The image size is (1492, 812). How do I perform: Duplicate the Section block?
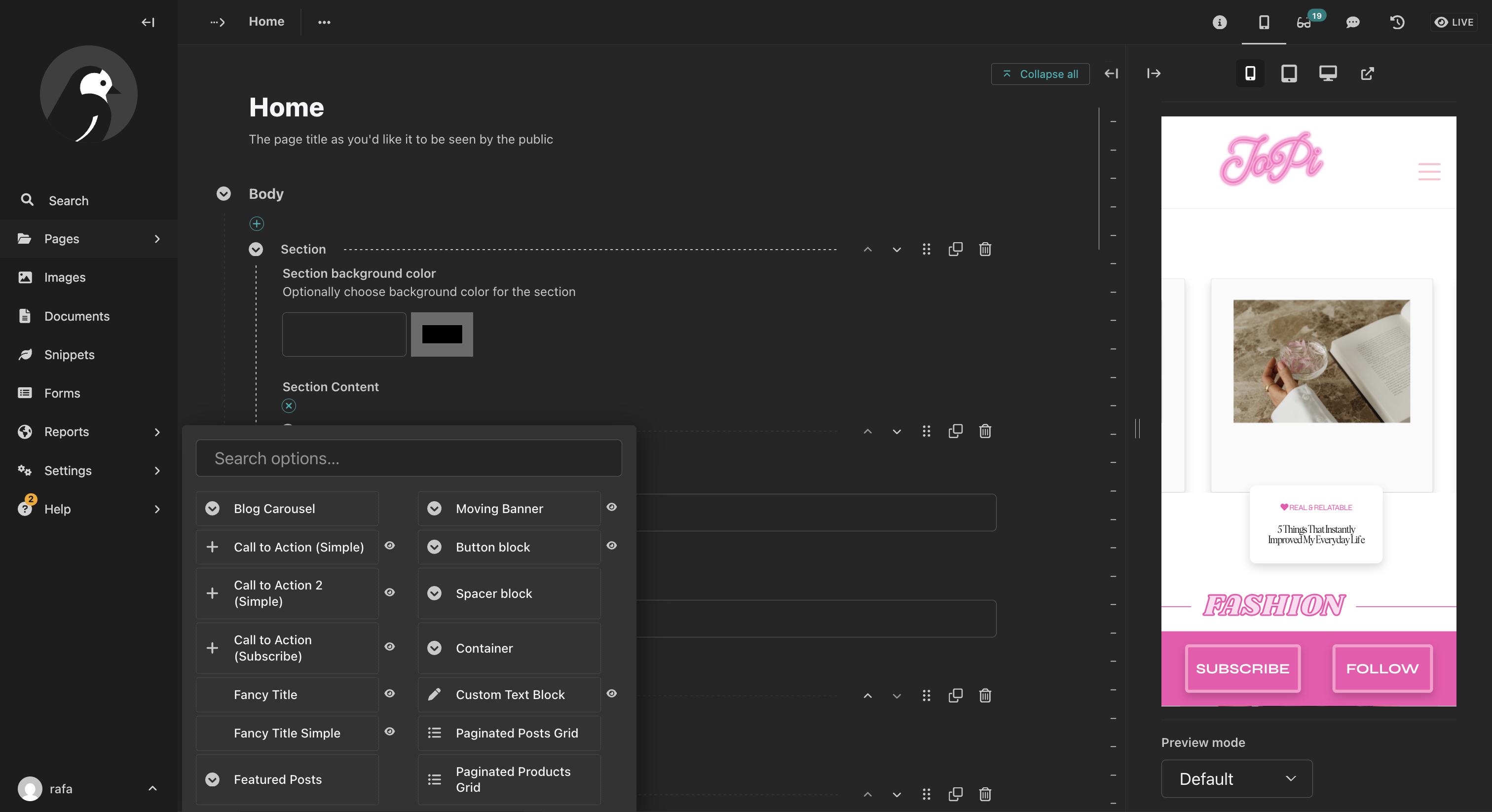click(956, 249)
